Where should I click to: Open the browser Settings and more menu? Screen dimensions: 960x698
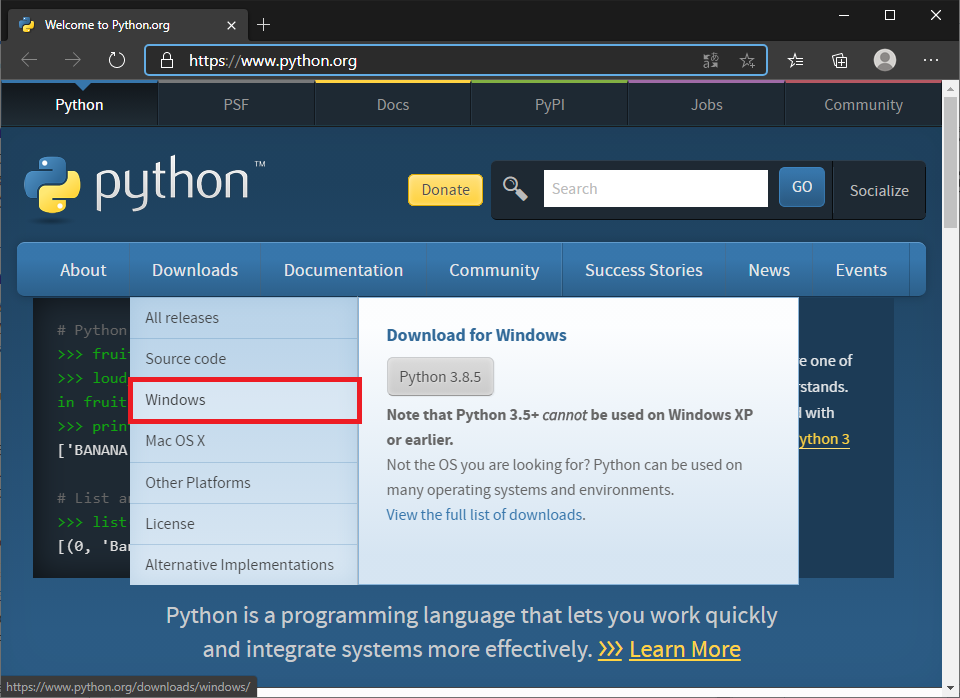(x=931, y=60)
